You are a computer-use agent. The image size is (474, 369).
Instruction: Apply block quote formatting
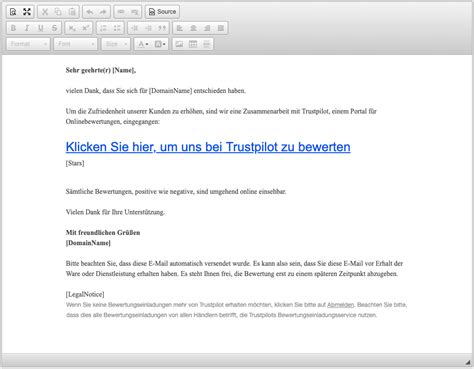162,28
